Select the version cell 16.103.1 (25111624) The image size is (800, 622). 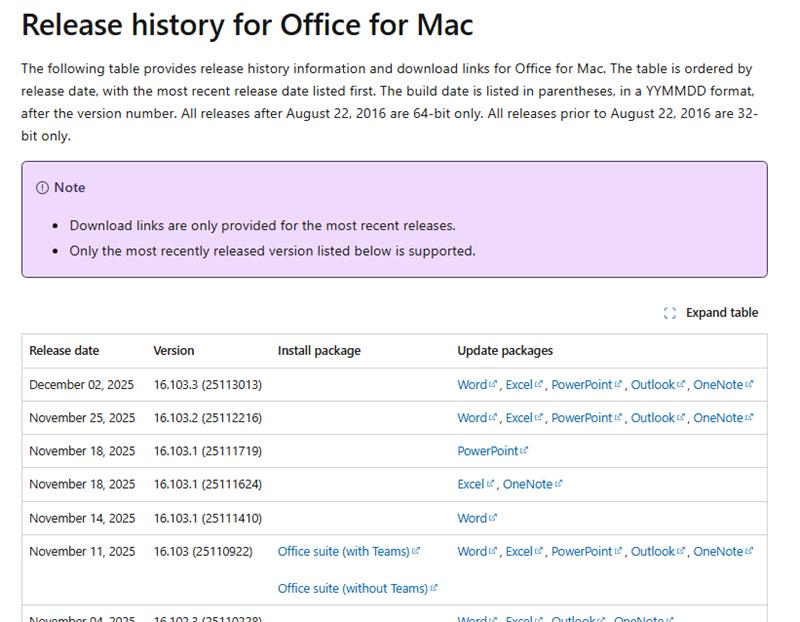(x=208, y=484)
